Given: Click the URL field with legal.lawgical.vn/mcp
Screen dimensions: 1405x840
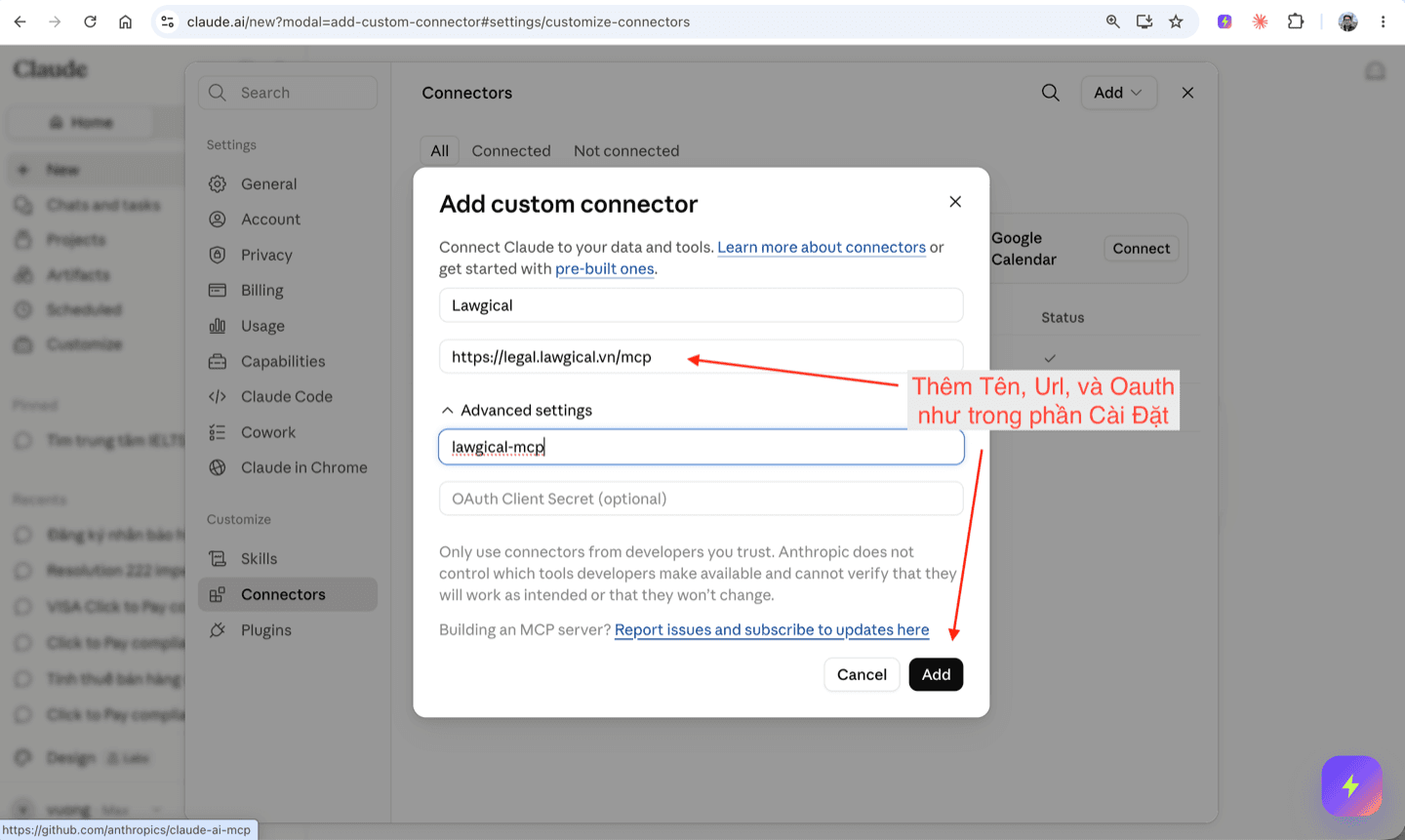Looking at the screenshot, I should (701, 357).
